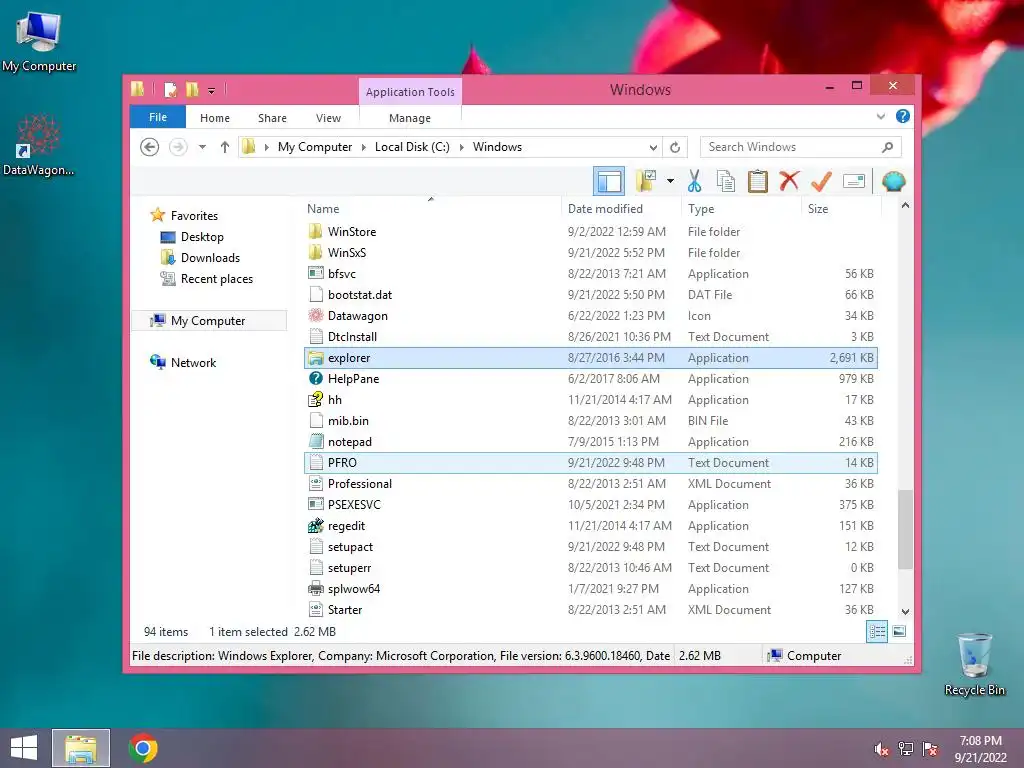Click the Forward navigation arrow
The height and width of the screenshot is (768, 1024).
click(x=178, y=147)
